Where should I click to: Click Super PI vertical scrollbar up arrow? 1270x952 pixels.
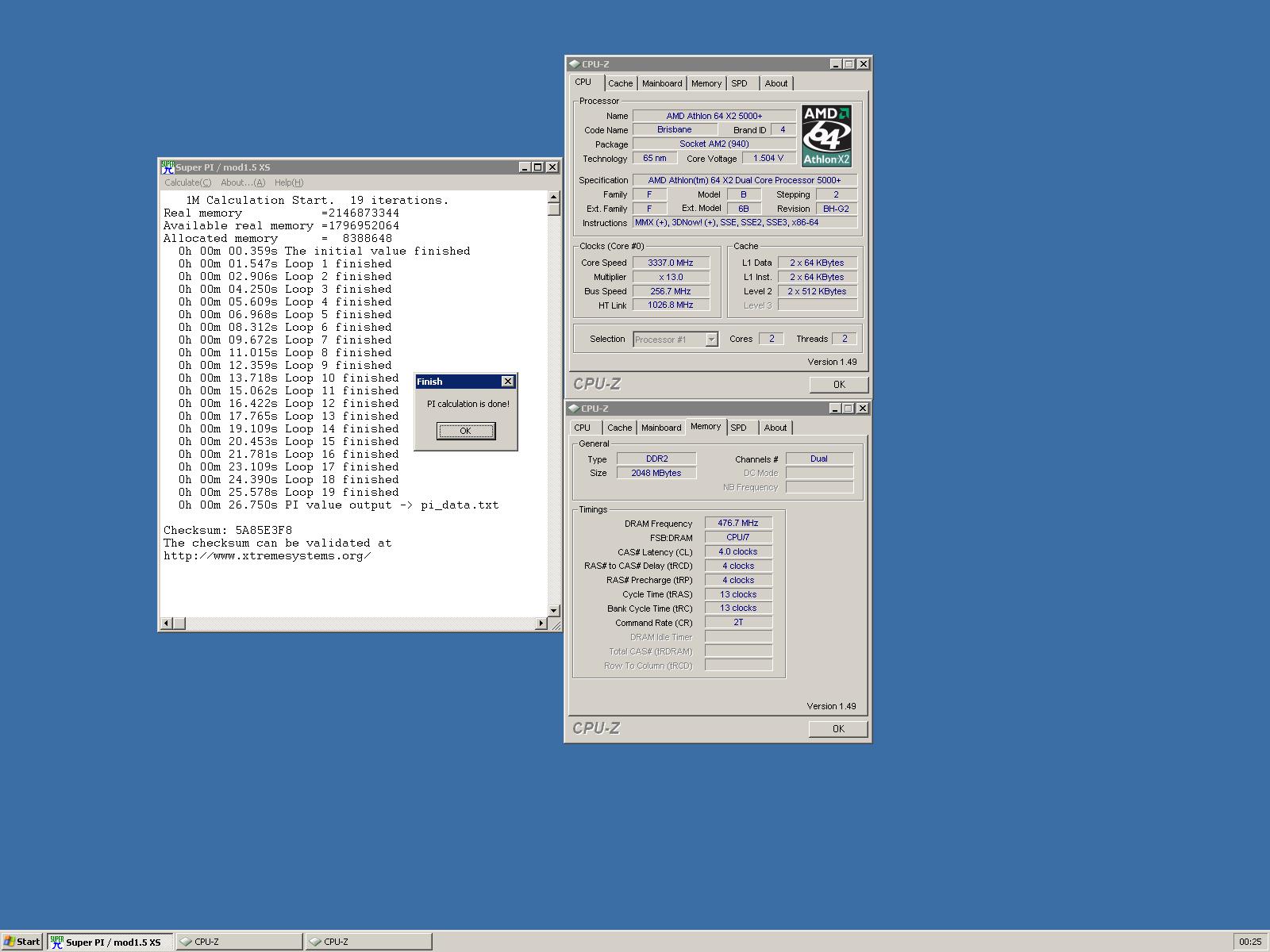pyautogui.click(x=554, y=197)
